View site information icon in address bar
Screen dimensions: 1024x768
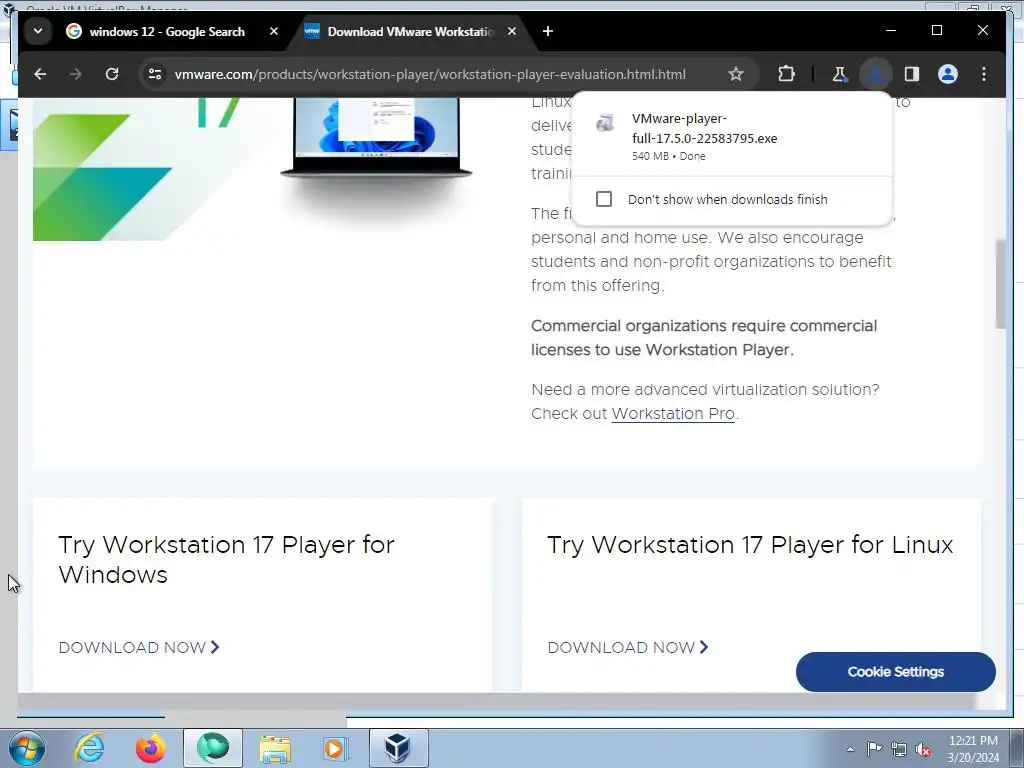tap(155, 74)
